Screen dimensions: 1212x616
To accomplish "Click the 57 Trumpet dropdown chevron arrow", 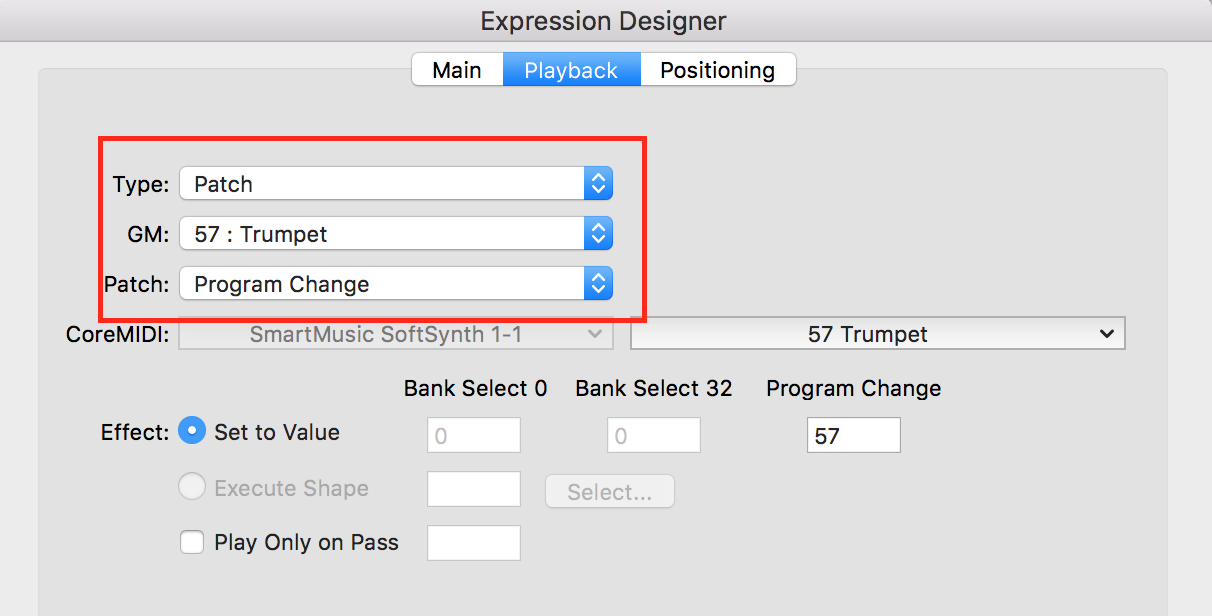I will coord(1106,334).
